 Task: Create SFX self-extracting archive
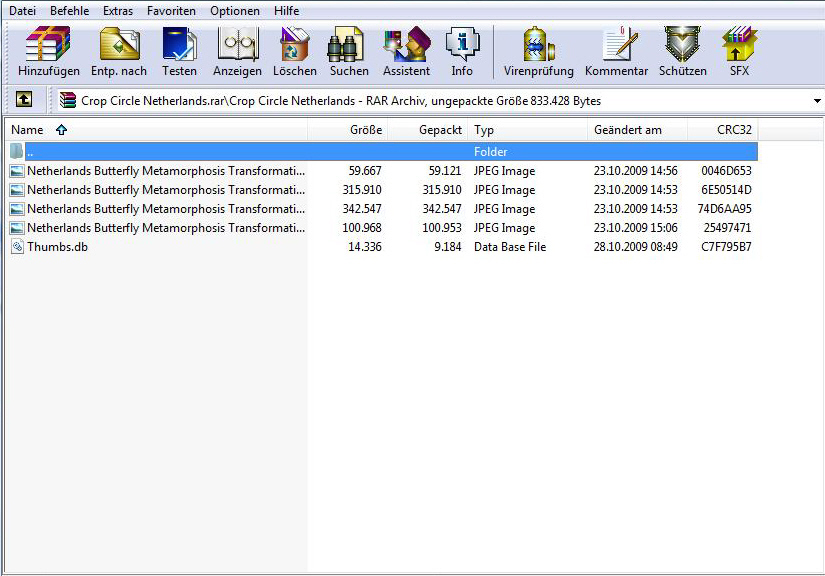[739, 52]
